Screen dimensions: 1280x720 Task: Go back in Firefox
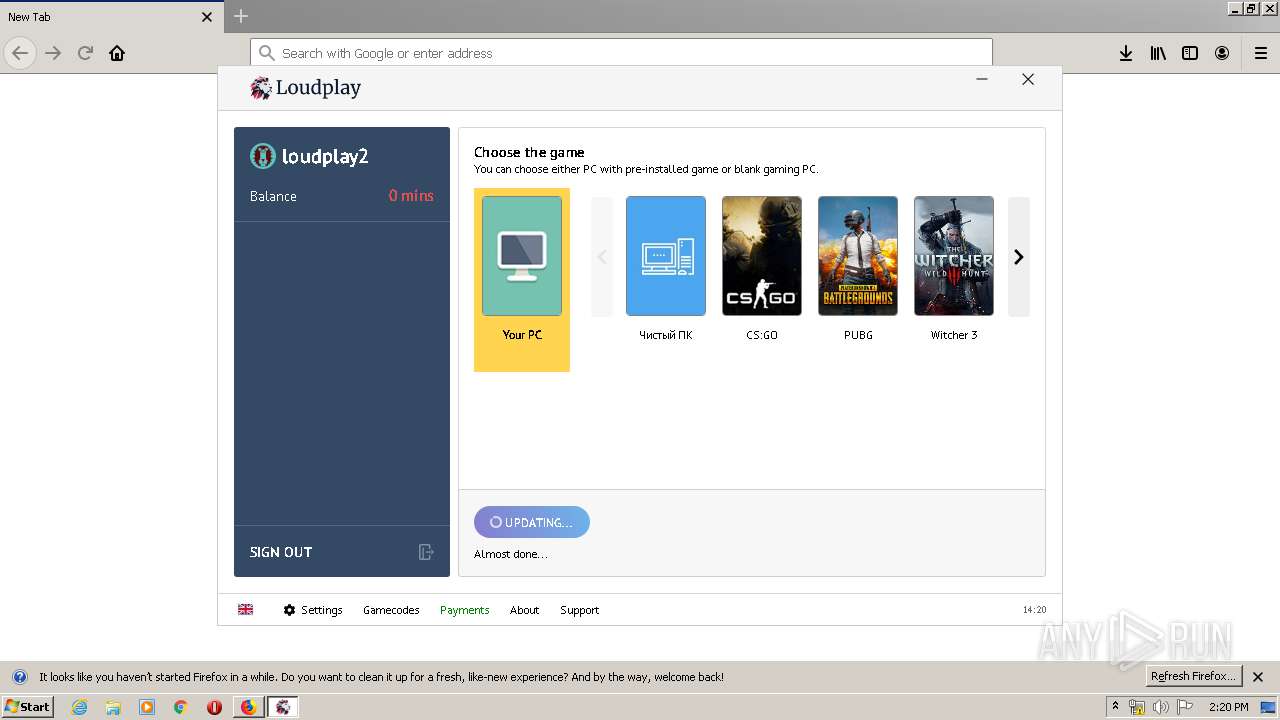(x=20, y=53)
